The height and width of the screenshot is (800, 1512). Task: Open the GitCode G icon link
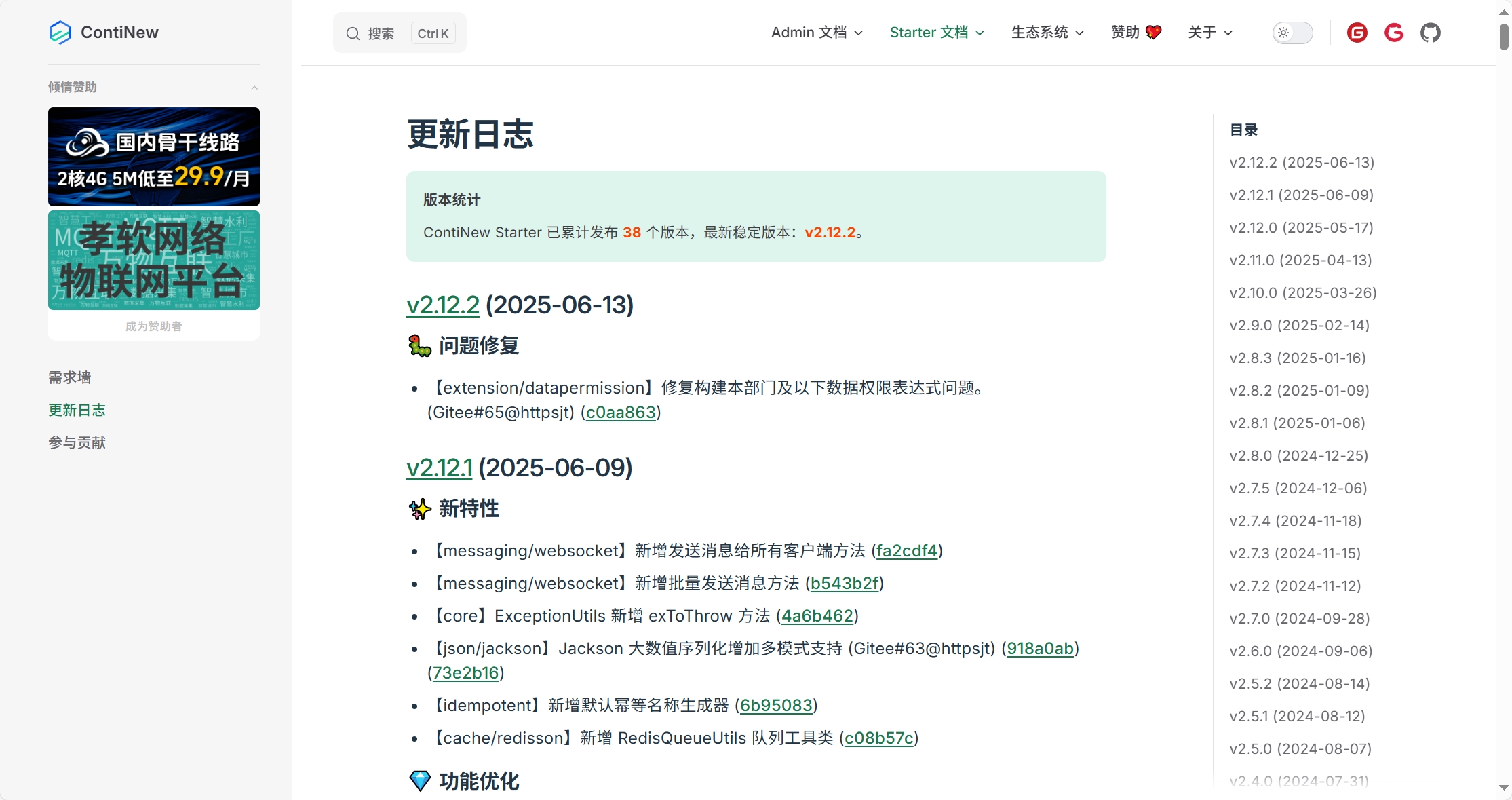1394,33
